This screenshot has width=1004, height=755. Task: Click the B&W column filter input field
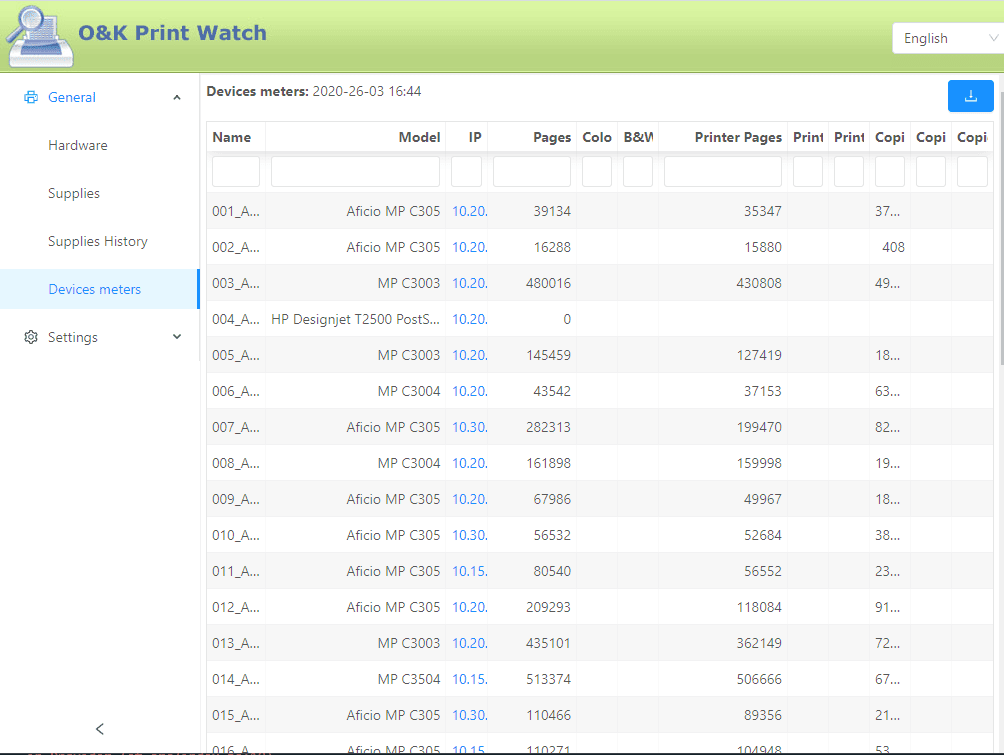click(638, 172)
